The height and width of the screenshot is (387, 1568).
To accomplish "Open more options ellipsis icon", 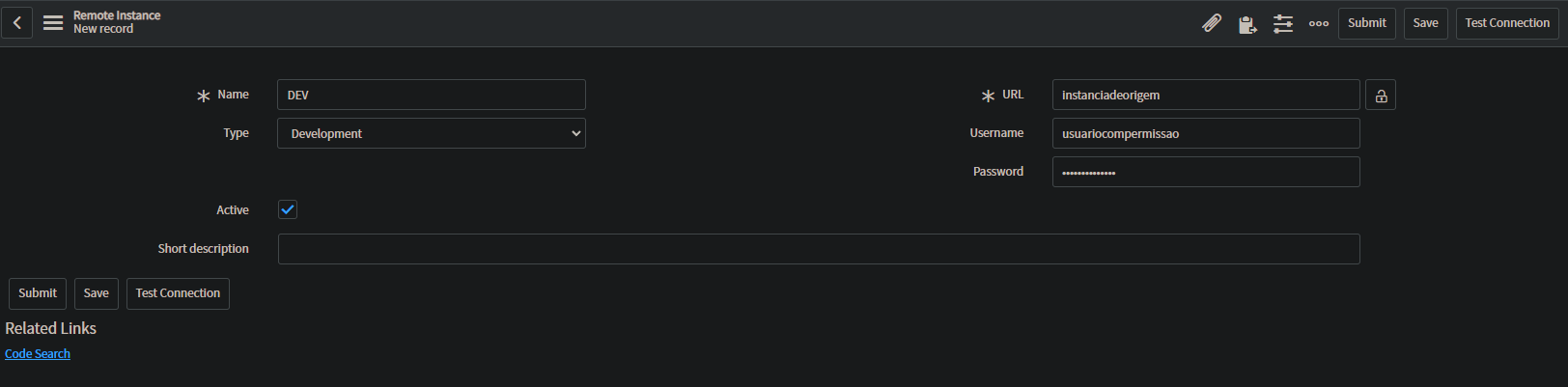I will click(x=1319, y=23).
